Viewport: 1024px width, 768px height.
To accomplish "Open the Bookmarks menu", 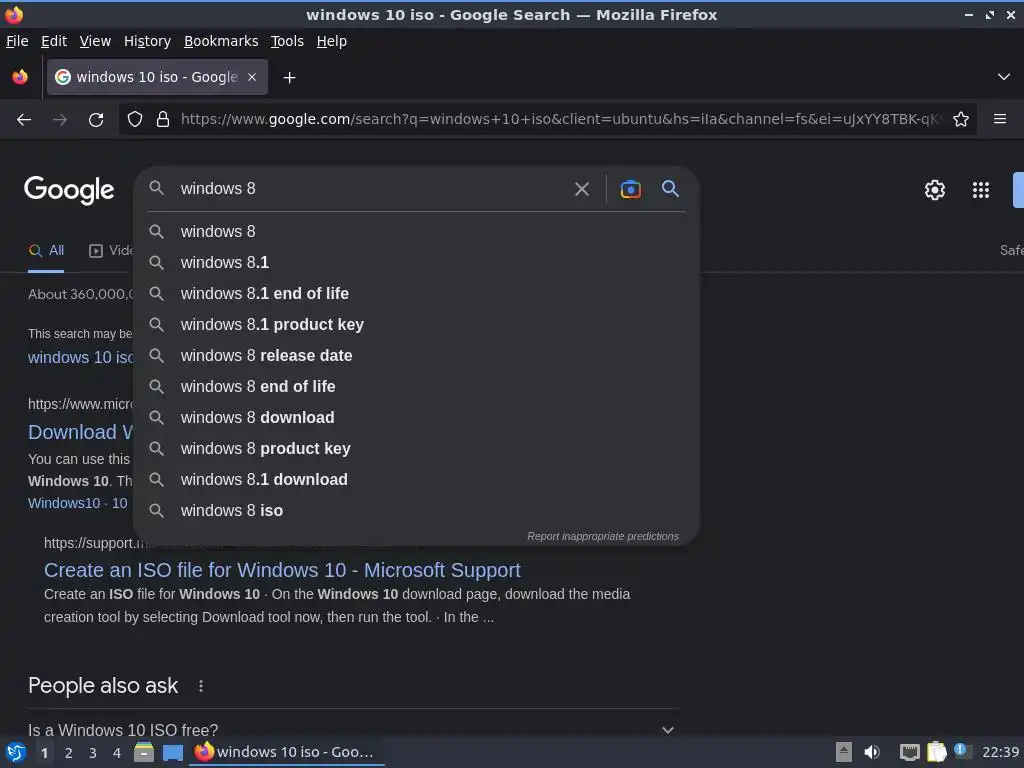I will coord(221,41).
